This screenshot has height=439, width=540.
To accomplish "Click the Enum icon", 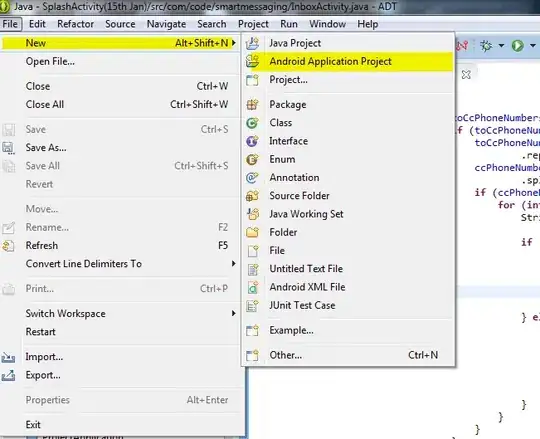I will [252, 159].
